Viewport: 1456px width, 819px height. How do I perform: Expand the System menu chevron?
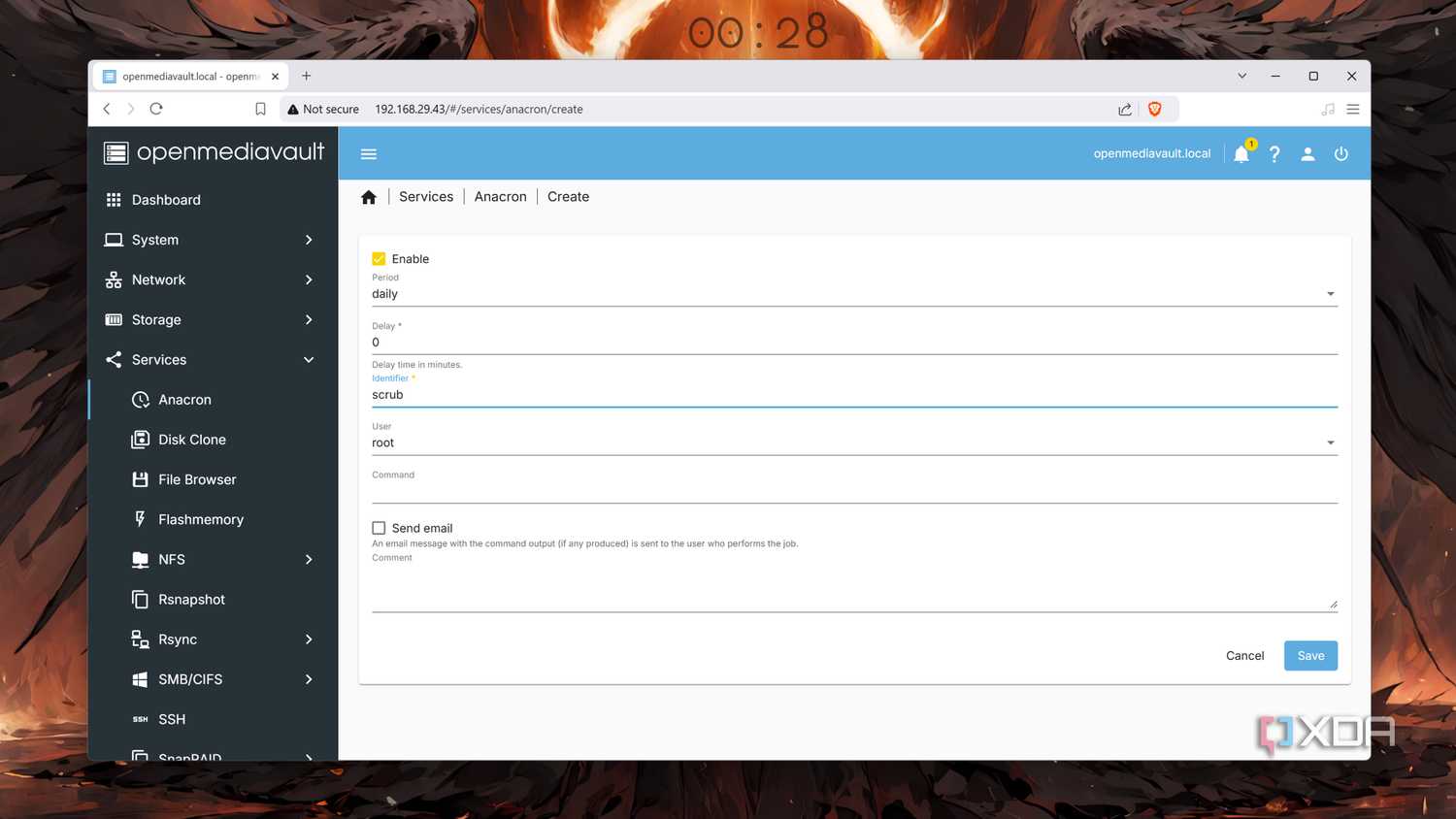309,240
